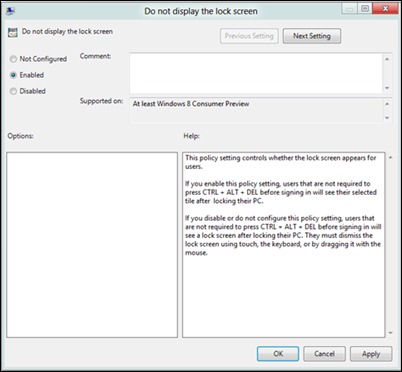Click the Help pane scroll up arrow
Image resolution: width=402 pixels, height=372 pixels.
390,157
